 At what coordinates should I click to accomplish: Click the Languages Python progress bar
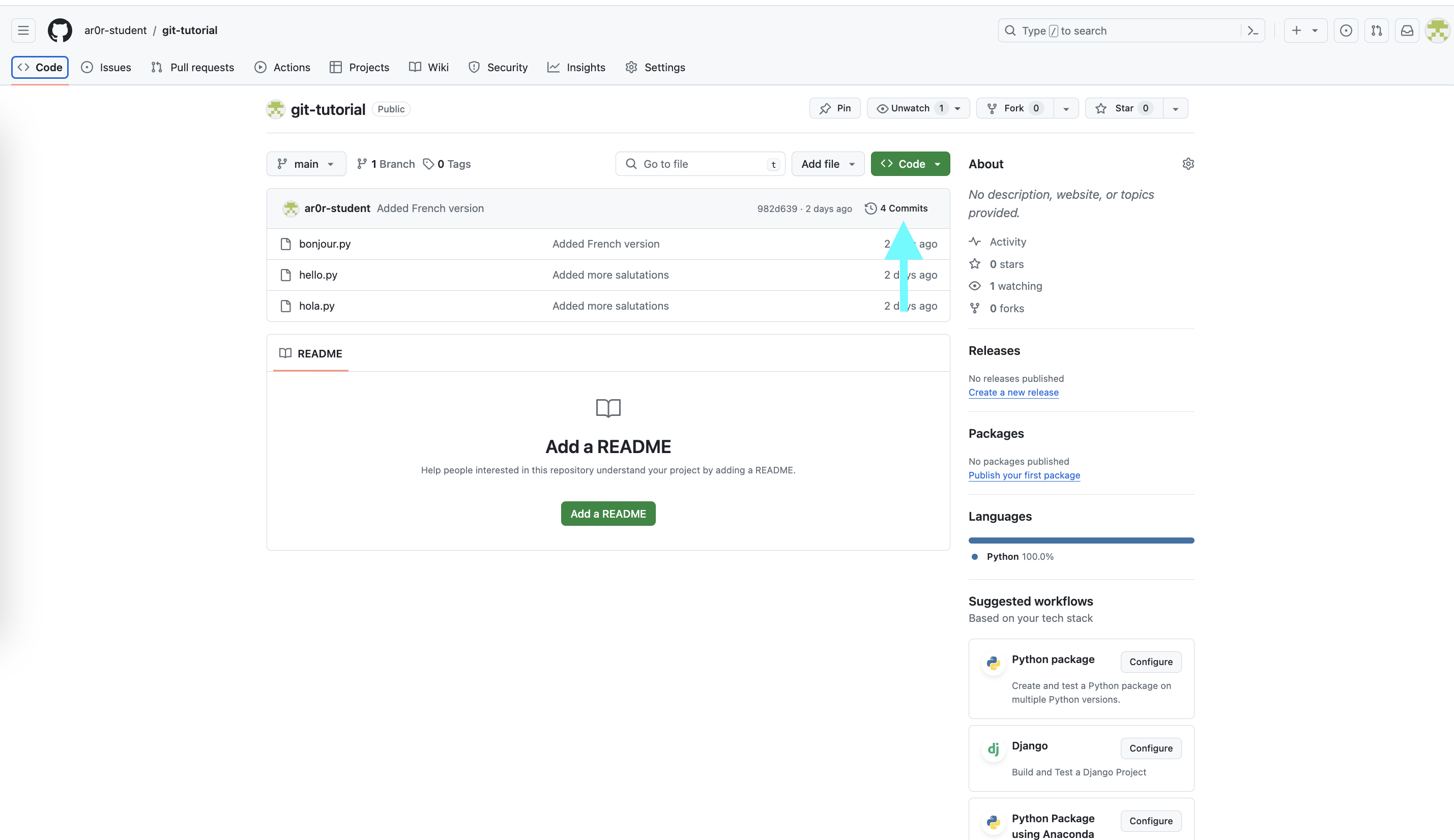coord(1081,540)
